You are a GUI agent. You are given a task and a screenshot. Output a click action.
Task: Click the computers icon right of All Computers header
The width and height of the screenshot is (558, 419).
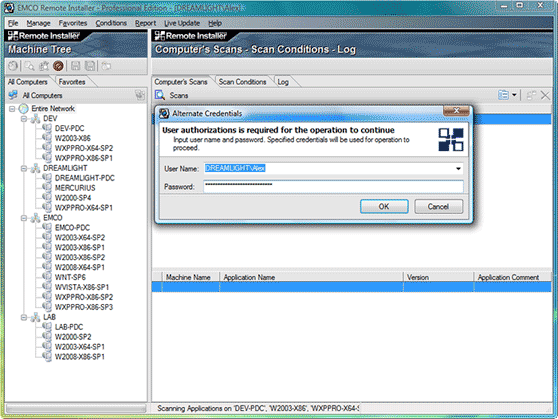click(x=140, y=95)
